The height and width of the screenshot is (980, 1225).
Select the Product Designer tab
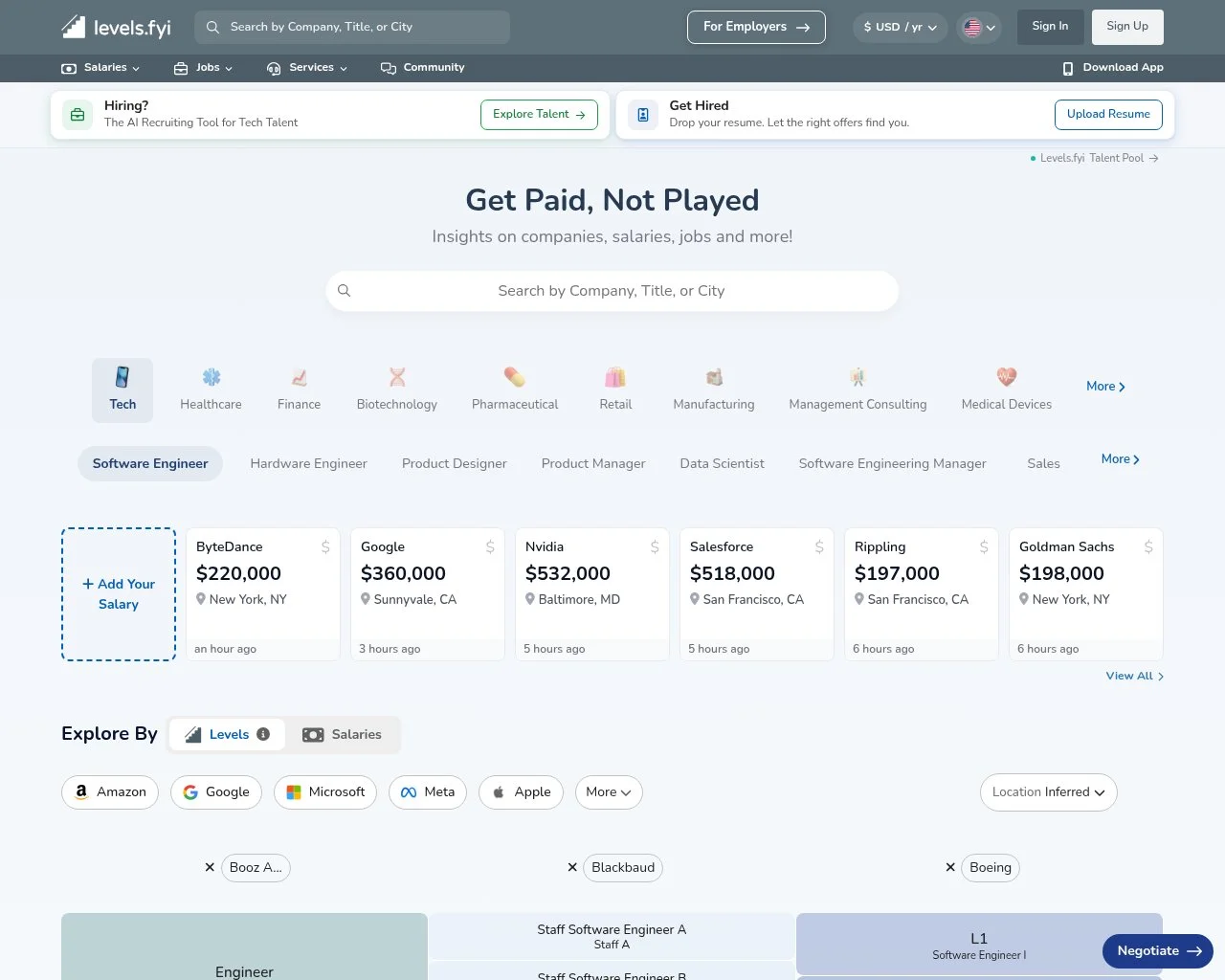pyautogui.click(x=455, y=463)
